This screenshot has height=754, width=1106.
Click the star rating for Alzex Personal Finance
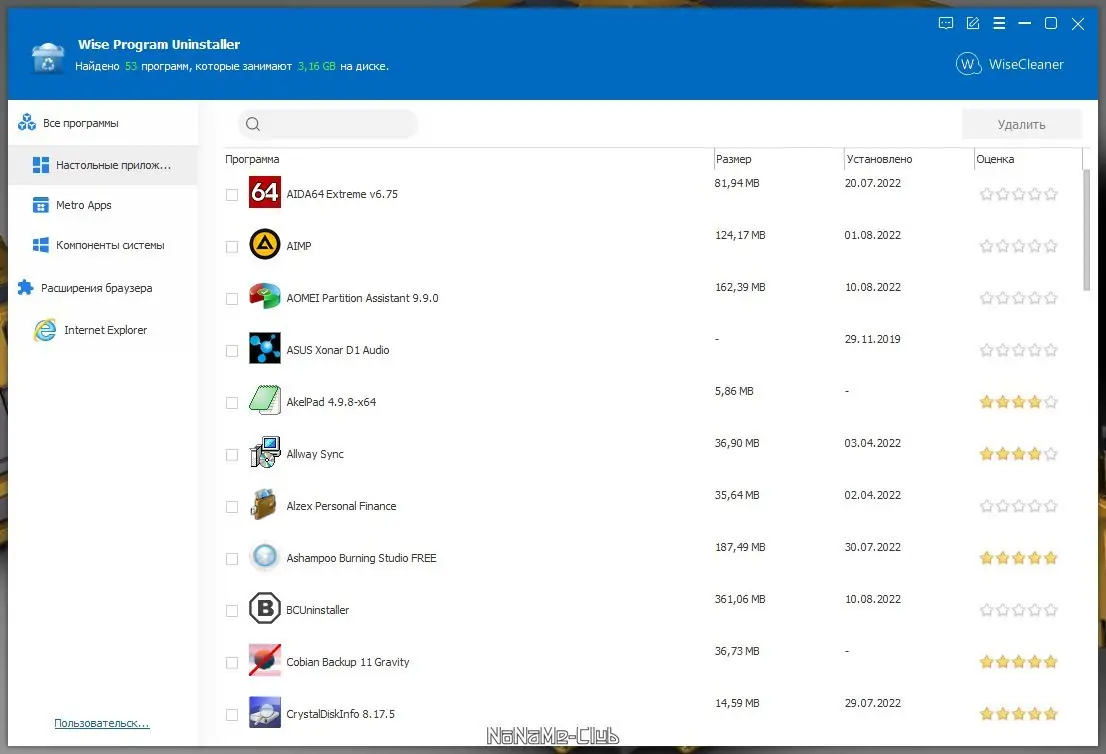tap(1019, 506)
